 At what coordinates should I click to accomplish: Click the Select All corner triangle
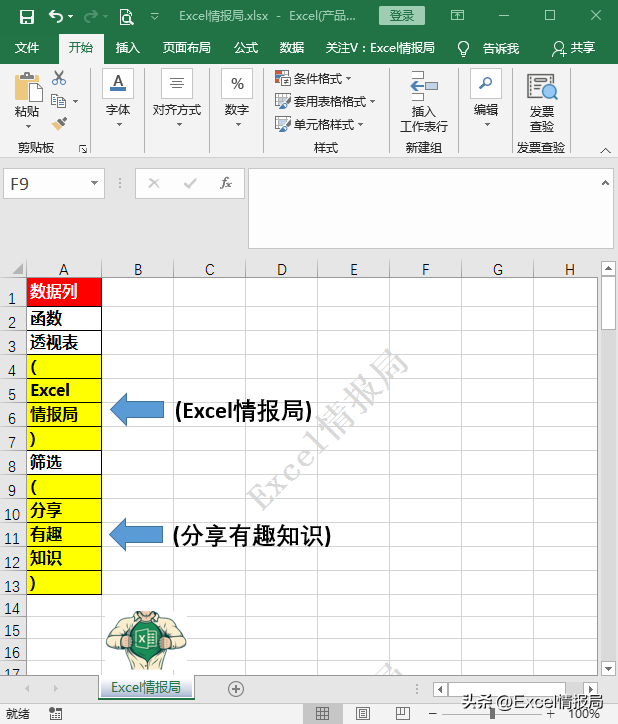(17, 269)
